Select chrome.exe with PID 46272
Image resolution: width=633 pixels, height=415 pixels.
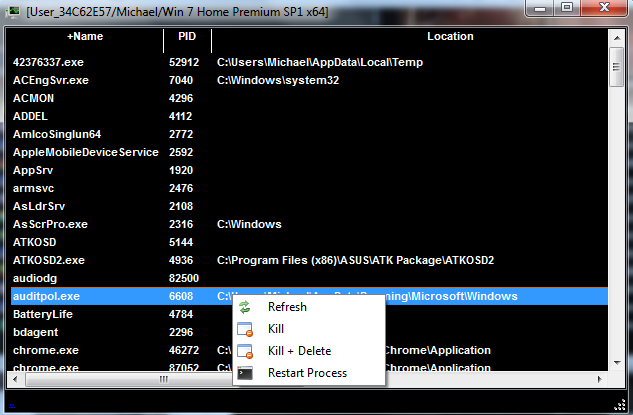46,350
